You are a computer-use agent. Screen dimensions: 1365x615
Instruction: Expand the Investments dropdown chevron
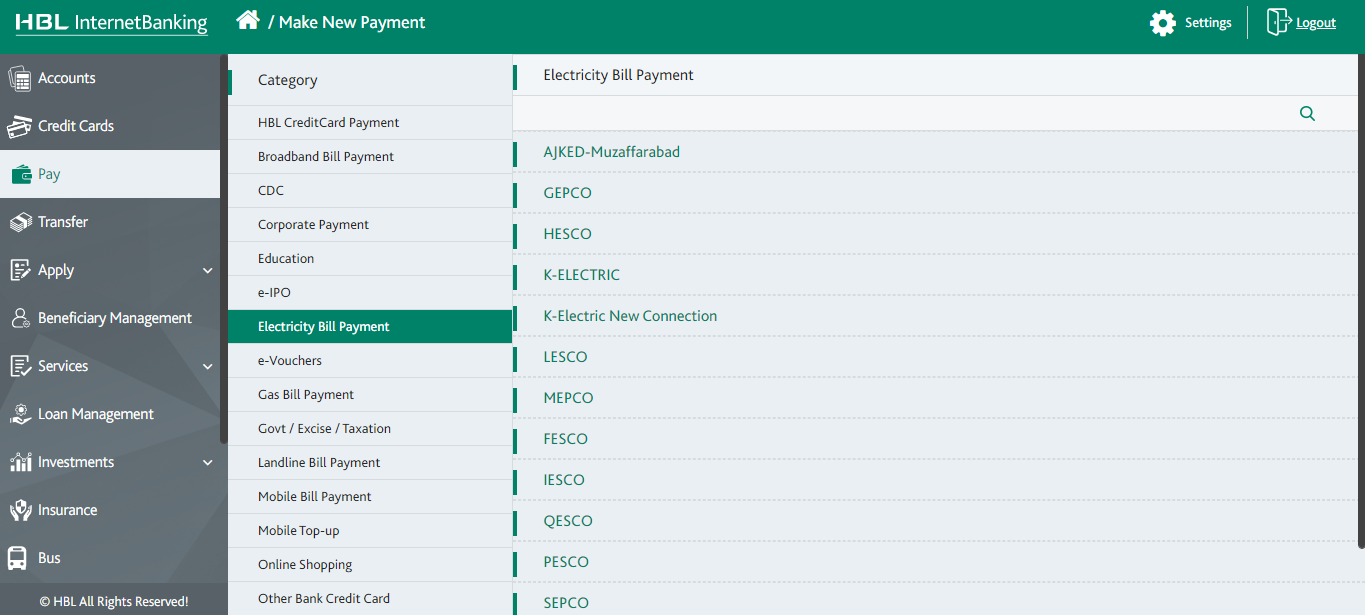pyautogui.click(x=207, y=462)
